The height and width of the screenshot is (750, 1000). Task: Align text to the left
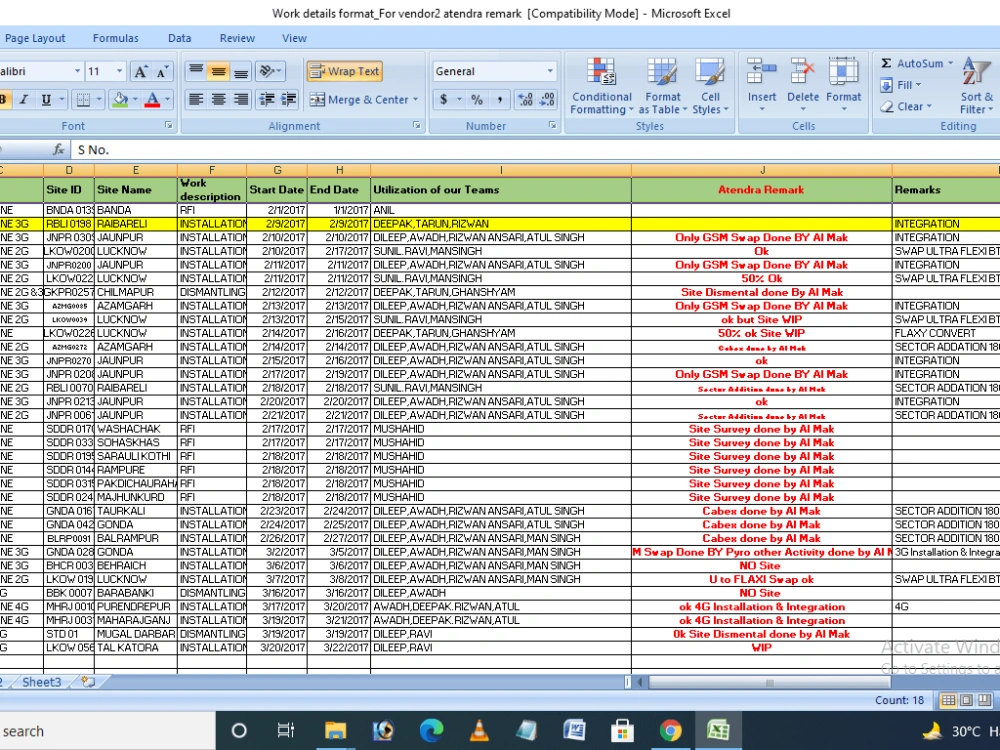pos(196,99)
